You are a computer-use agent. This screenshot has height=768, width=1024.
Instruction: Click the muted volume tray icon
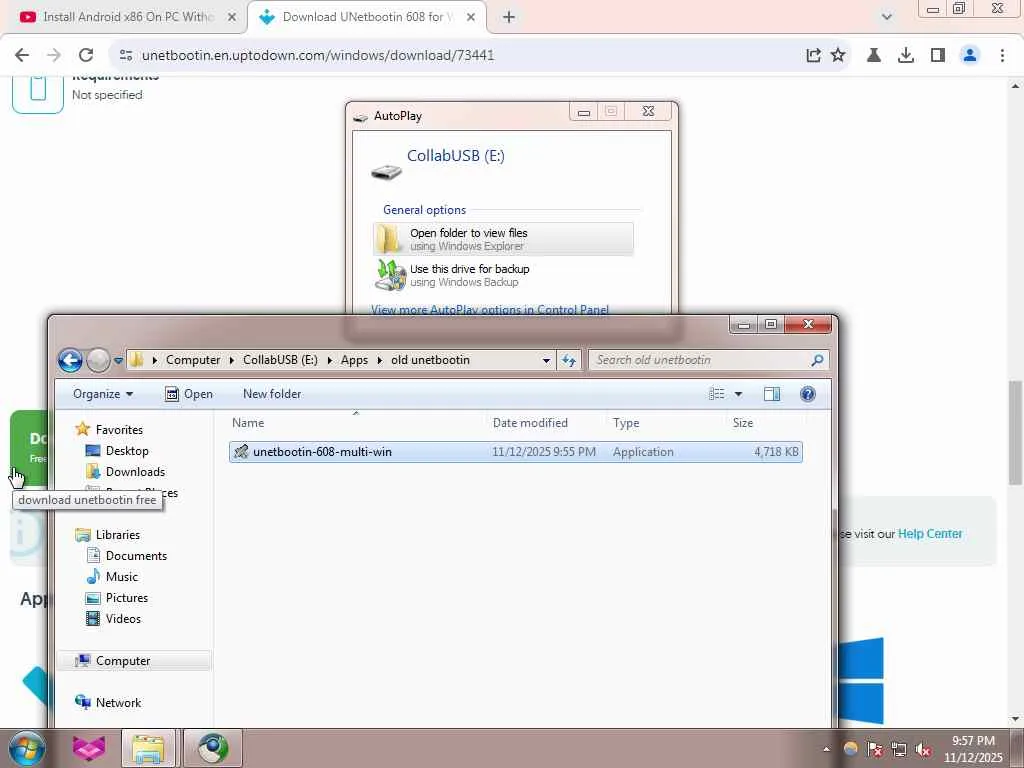(923, 750)
